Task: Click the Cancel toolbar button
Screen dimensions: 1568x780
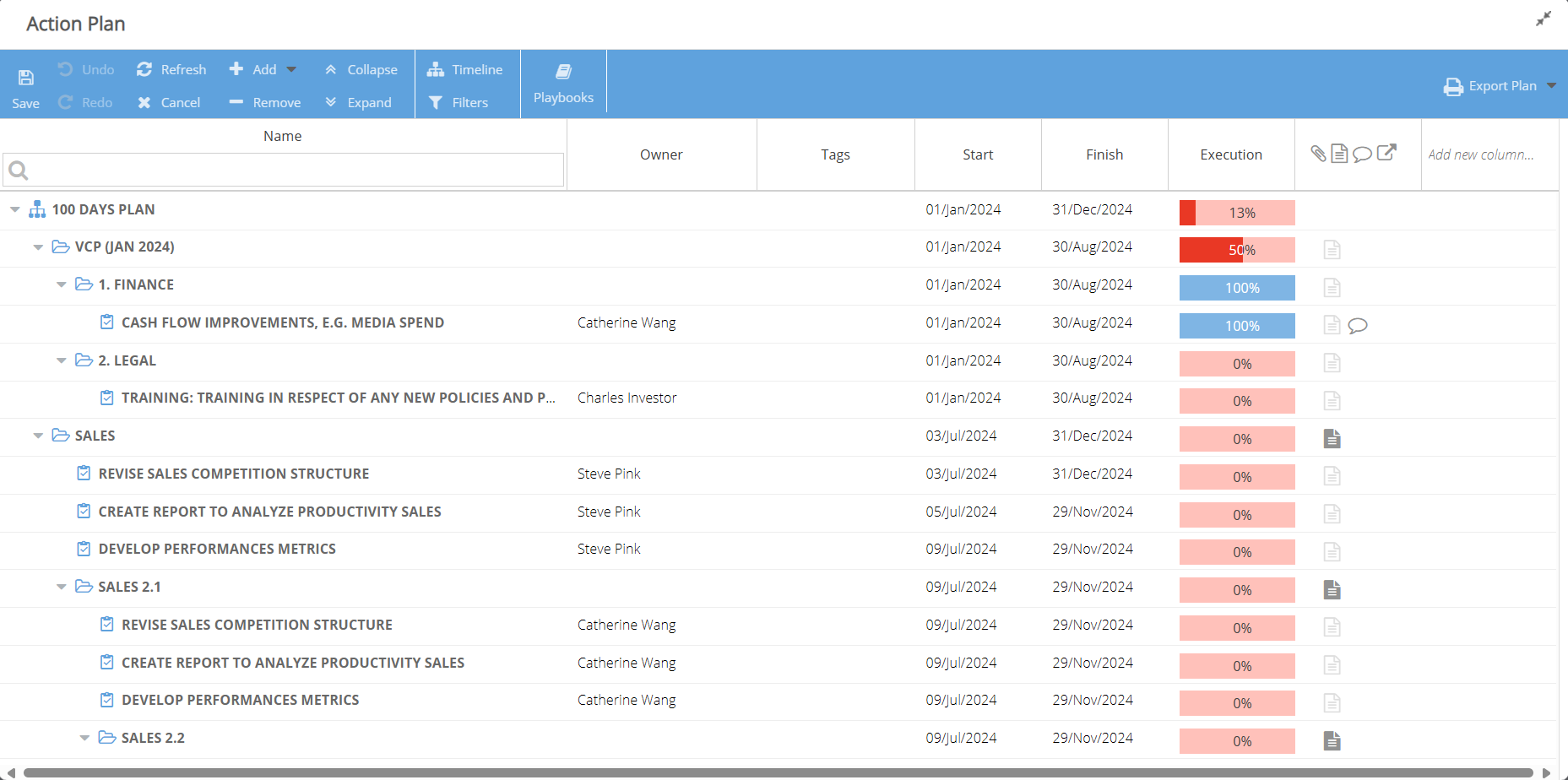Action: point(169,102)
